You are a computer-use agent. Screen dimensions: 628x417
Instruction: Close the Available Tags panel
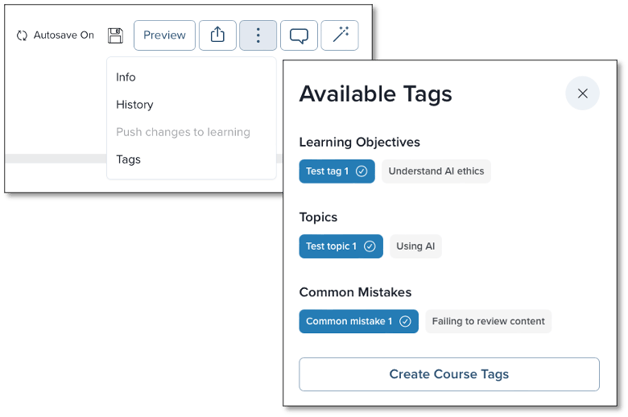pos(582,93)
